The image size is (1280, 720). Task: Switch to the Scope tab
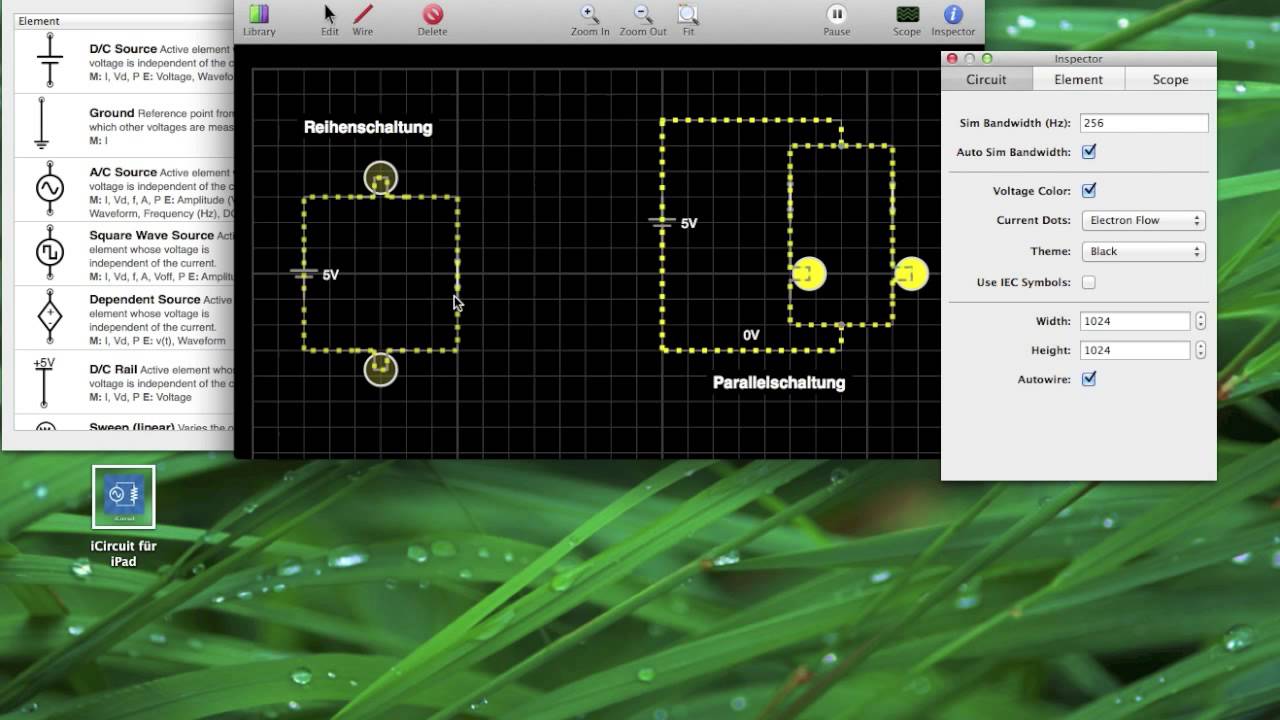click(1171, 79)
